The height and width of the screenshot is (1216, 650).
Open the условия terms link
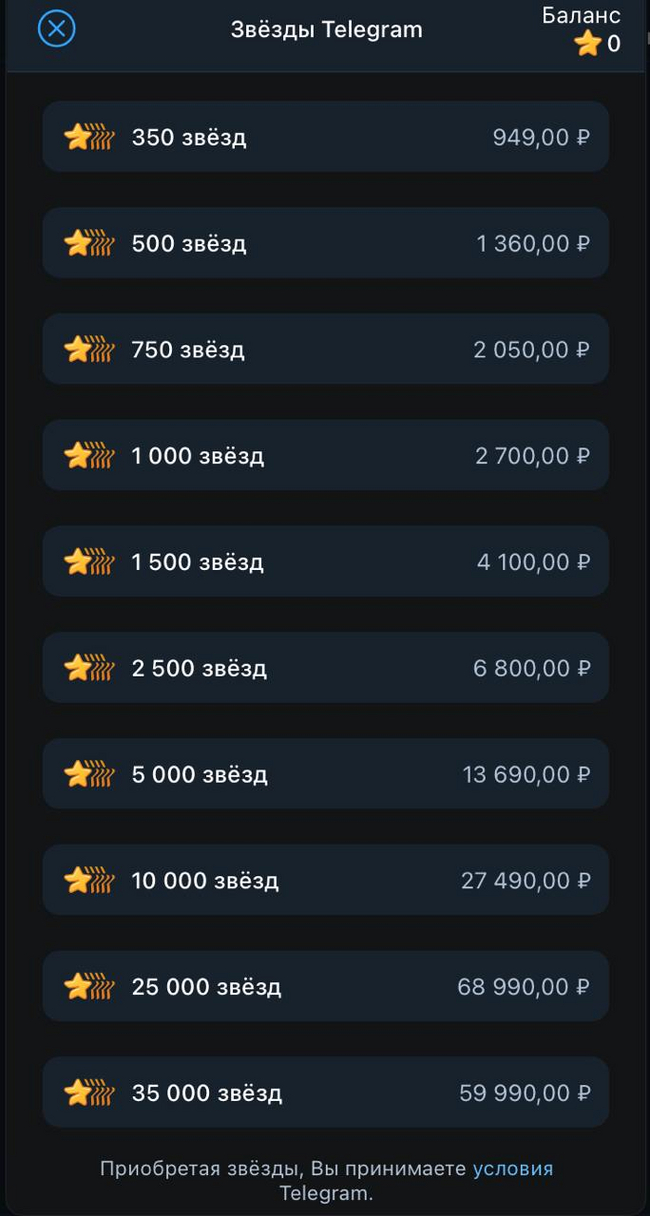pyautogui.click(x=512, y=1169)
